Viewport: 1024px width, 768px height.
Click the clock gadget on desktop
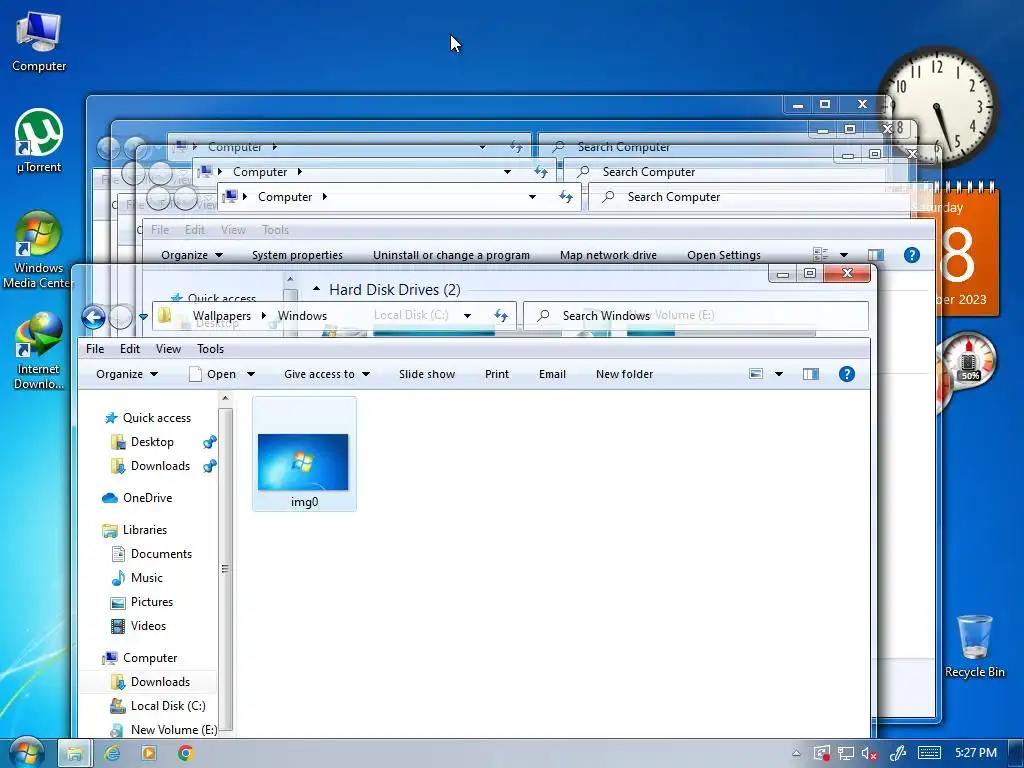click(938, 106)
